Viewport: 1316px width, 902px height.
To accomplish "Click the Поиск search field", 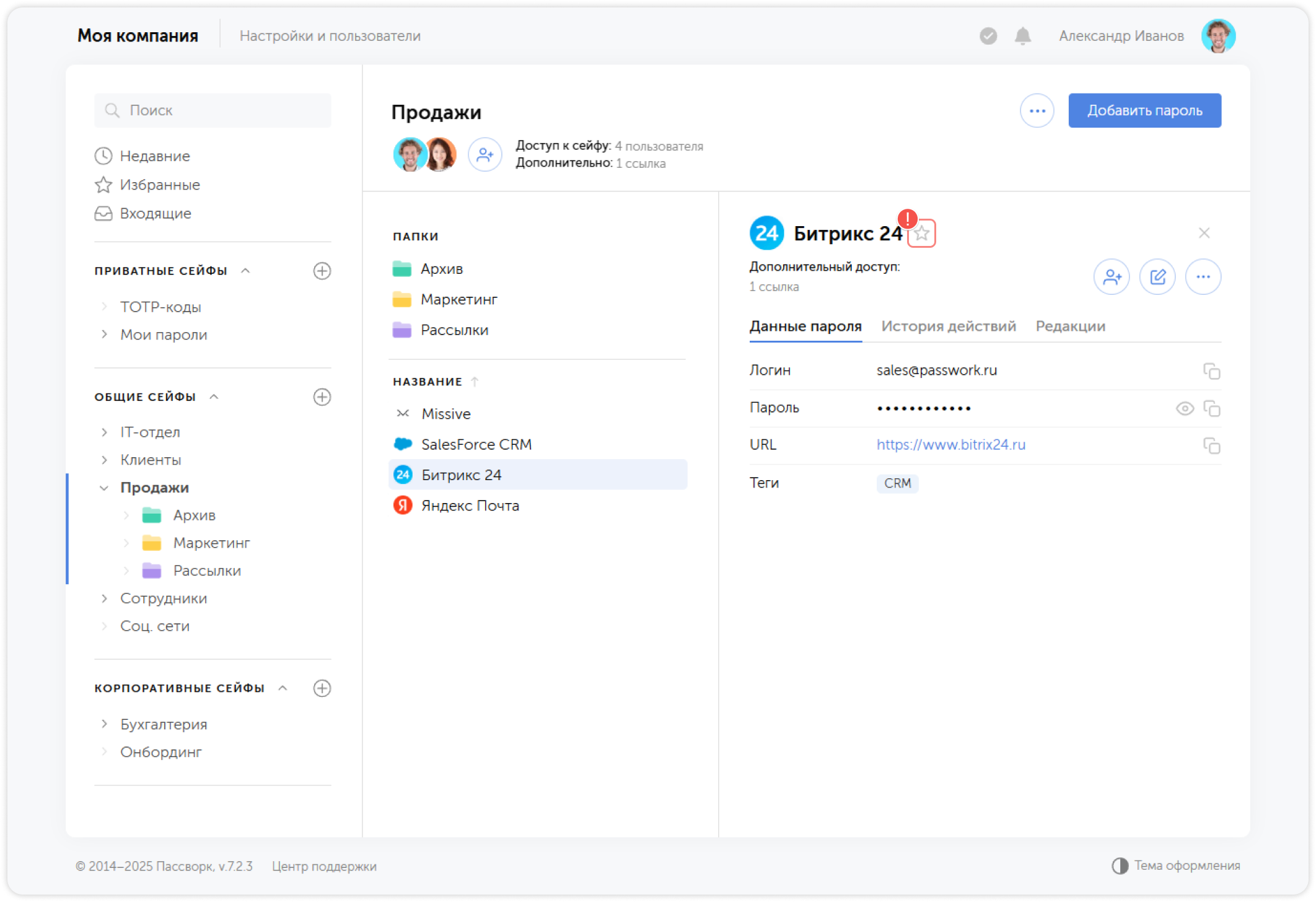I will [213, 111].
